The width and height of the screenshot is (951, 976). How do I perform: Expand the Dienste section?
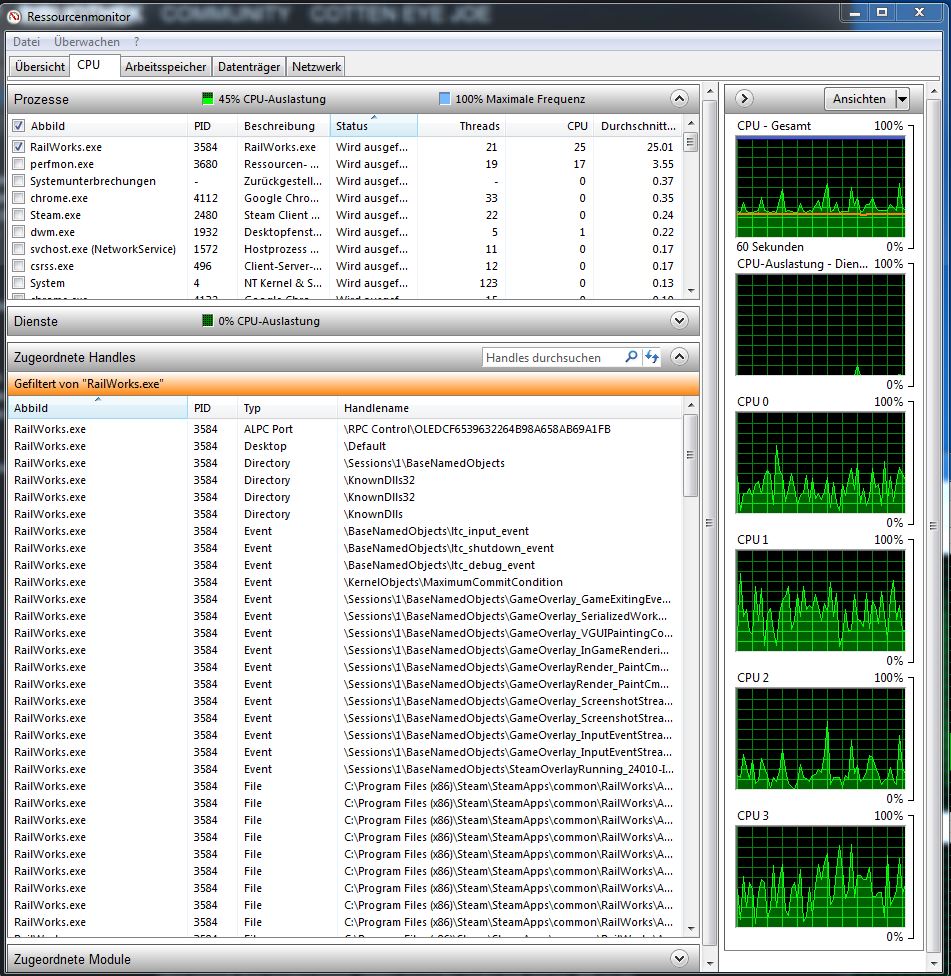[x=679, y=321]
